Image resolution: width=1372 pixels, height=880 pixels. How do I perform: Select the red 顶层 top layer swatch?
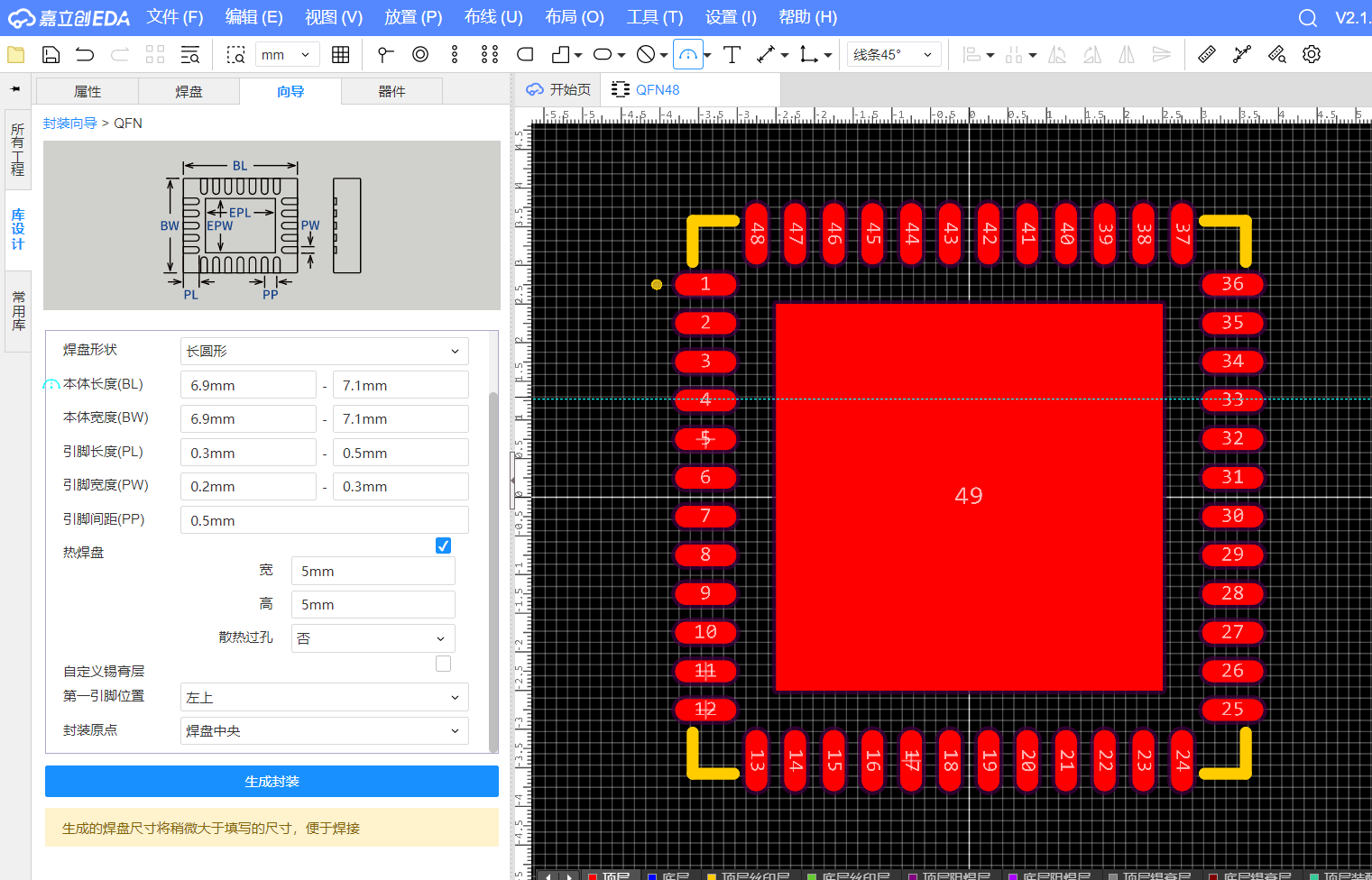coord(593,876)
